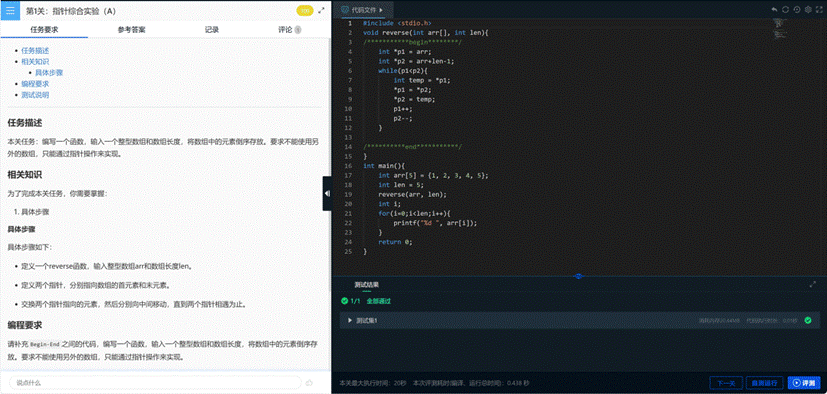Jump to 任务描述 link in outline
Viewport: 827px width, 394px height.
[35, 51]
